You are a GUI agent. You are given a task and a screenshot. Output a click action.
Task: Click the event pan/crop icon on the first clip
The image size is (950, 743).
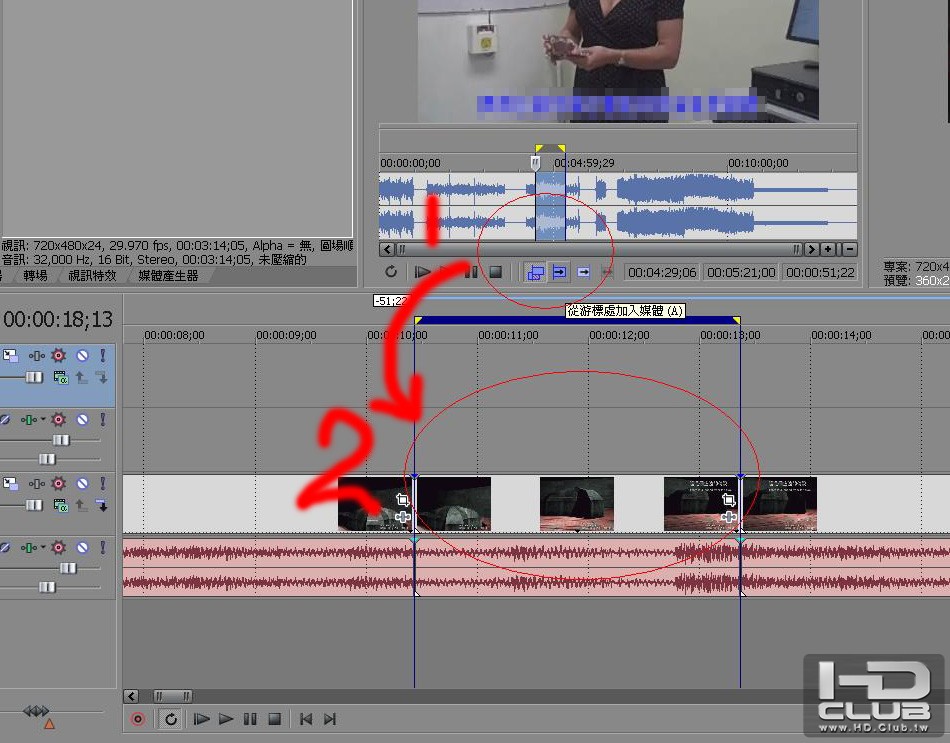point(402,499)
